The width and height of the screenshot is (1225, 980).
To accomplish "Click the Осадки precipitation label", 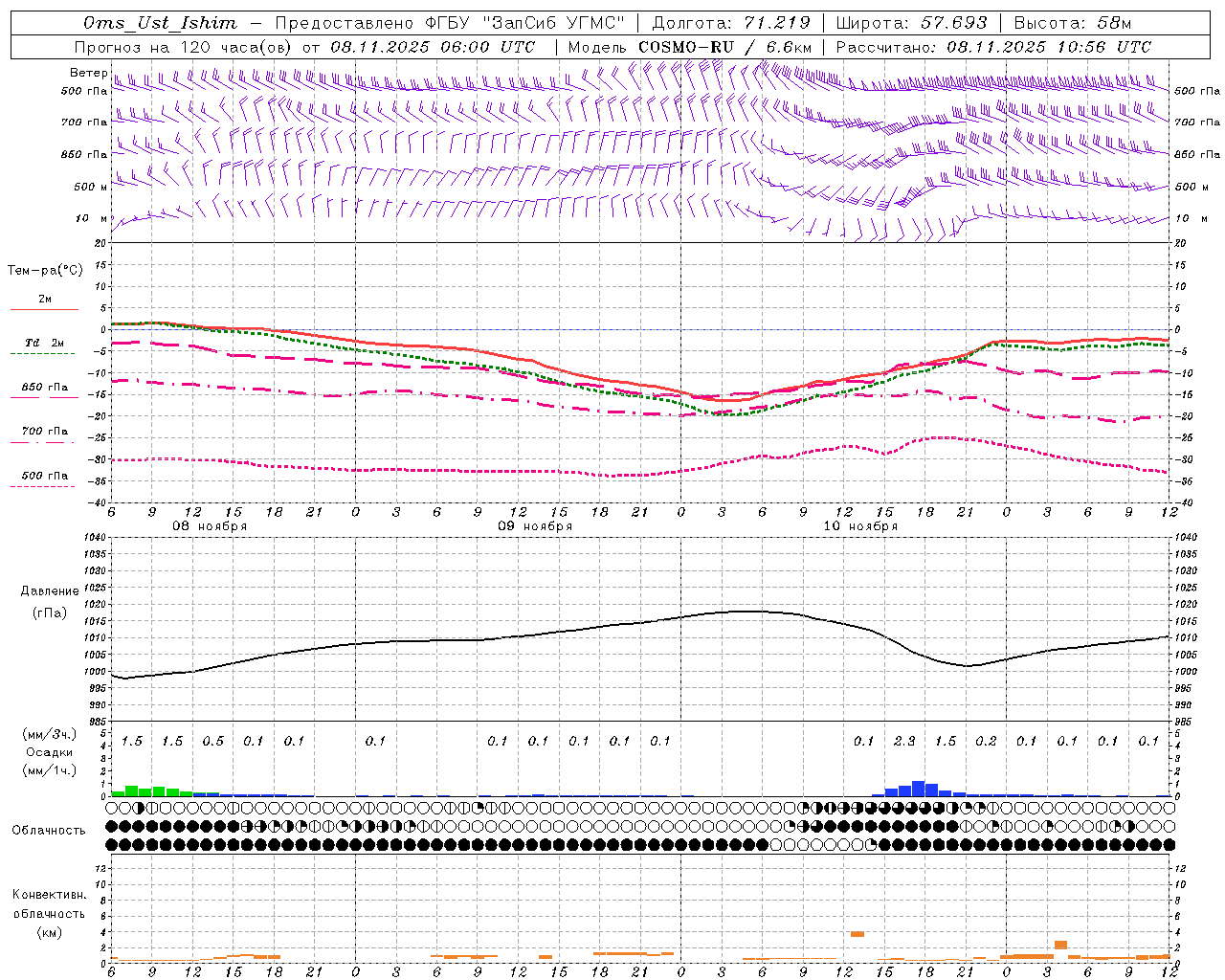I will click(x=50, y=752).
